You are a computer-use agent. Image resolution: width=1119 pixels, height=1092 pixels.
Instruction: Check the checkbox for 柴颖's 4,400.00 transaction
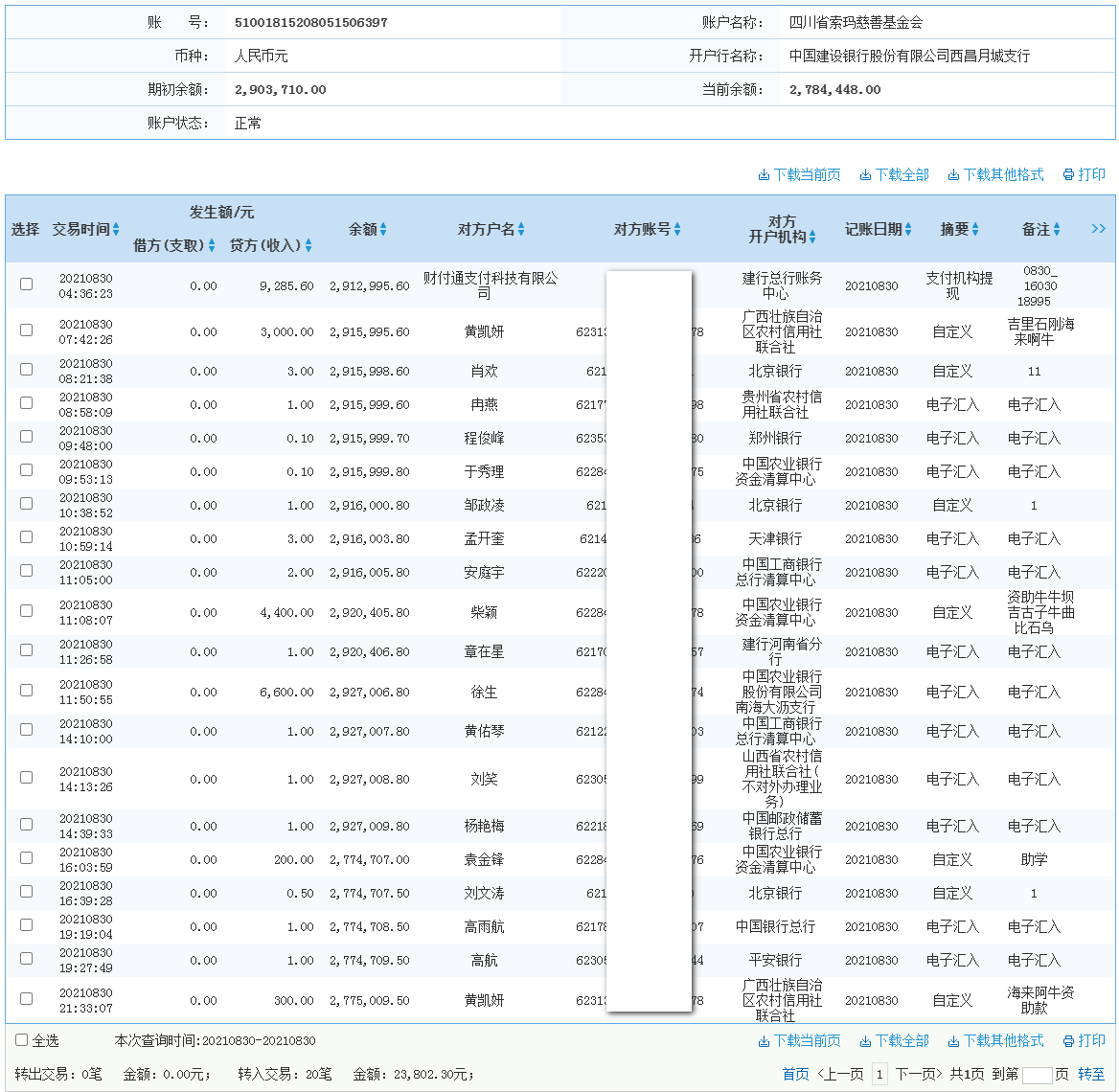click(x=25, y=609)
